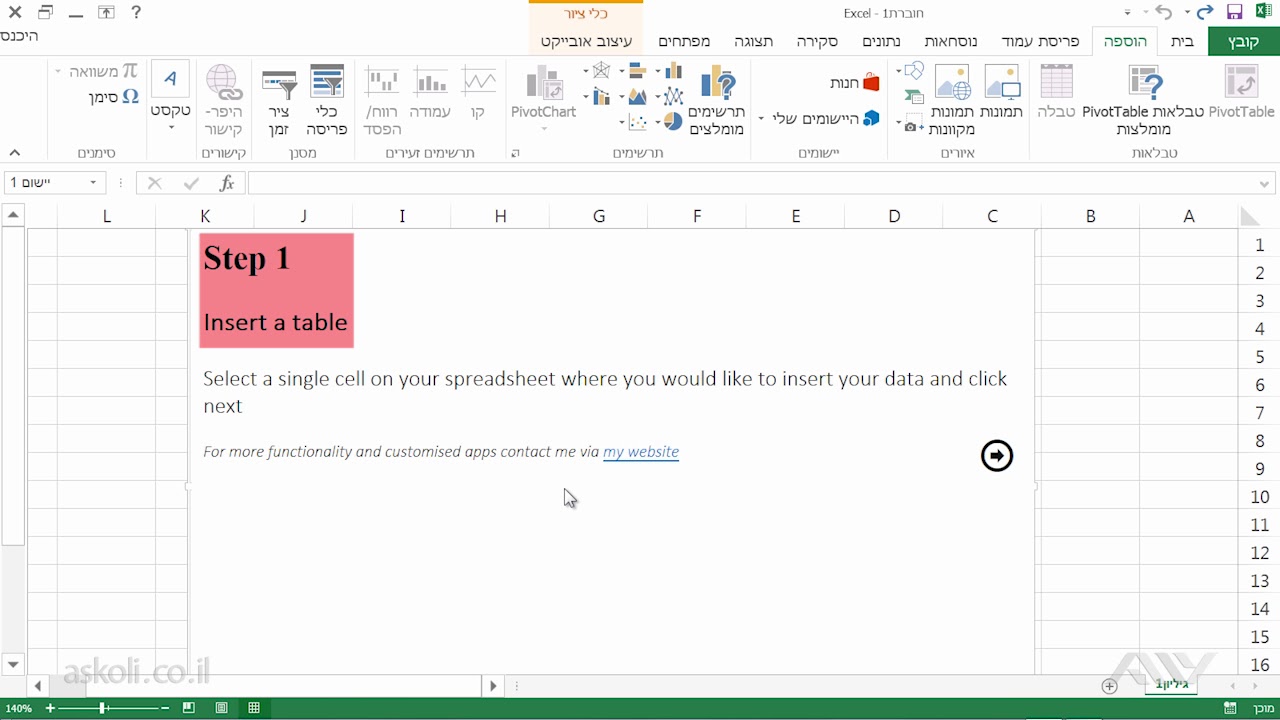The width and height of the screenshot is (1280, 720).
Task: Open the Charts dialog launcher
Action: coord(516,153)
